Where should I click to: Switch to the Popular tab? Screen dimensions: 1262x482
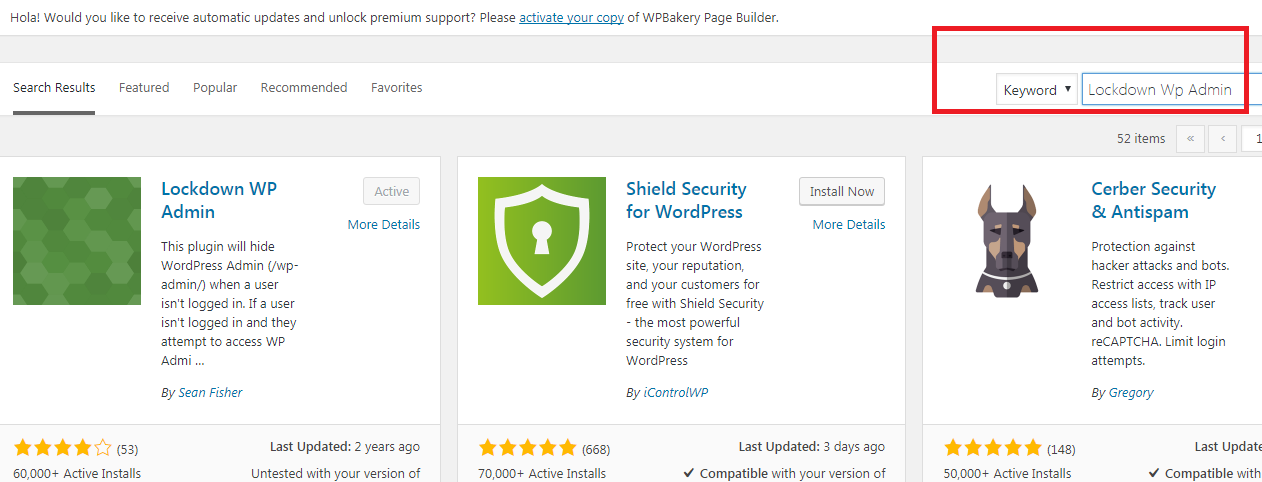[215, 88]
